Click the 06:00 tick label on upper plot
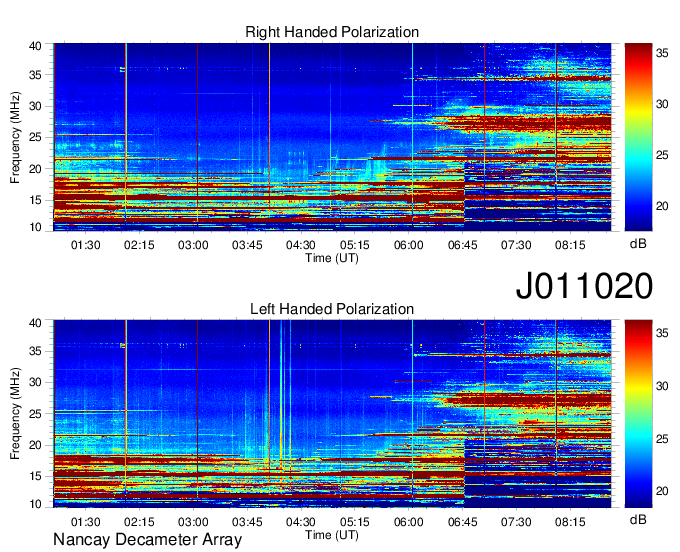Image resolution: width=680 pixels, height=552 pixels. click(409, 245)
